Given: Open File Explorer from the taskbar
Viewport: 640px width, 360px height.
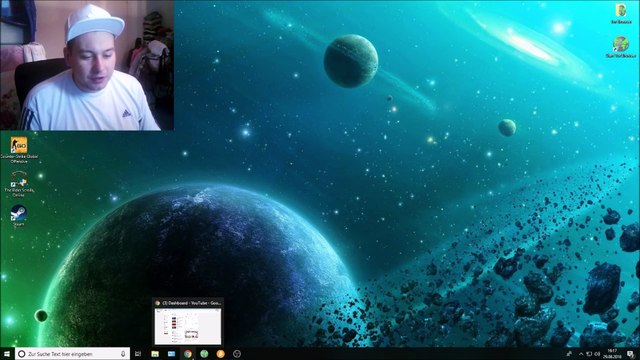Looking at the screenshot, I should pyautogui.click(x=155, y=354).
